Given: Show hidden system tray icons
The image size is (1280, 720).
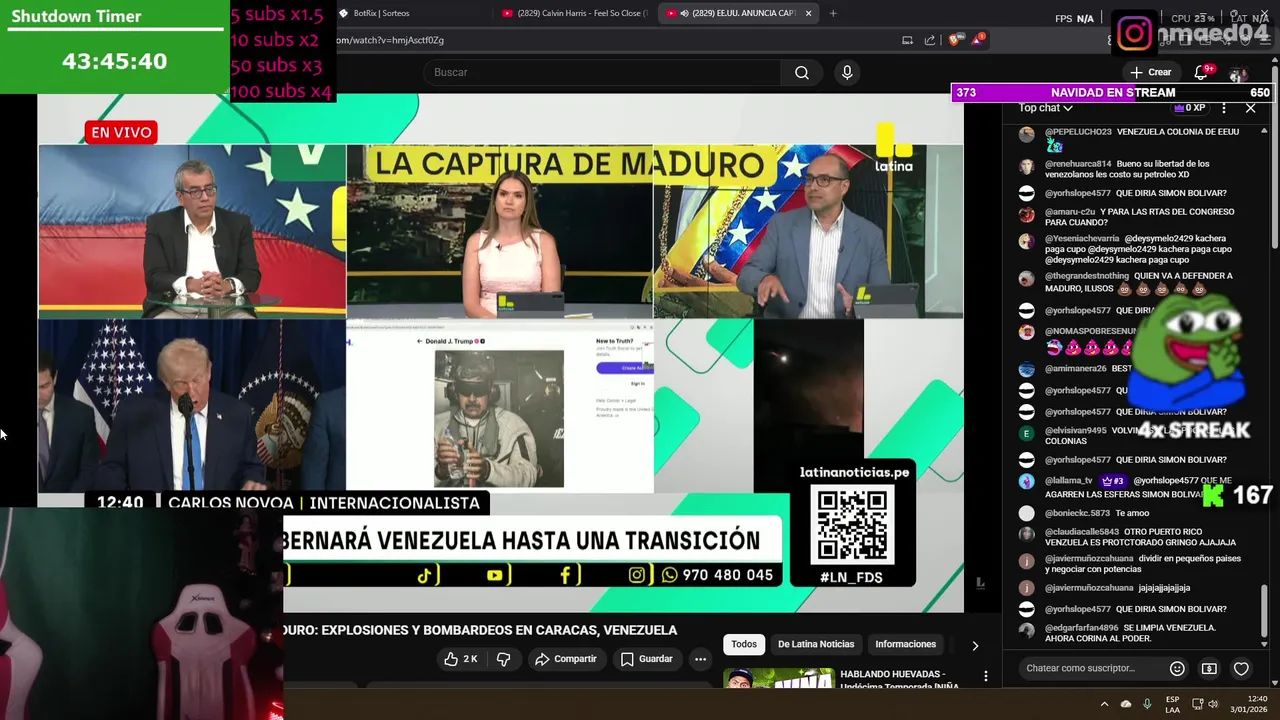Looking at the screenshot, I should point(1107,704).
